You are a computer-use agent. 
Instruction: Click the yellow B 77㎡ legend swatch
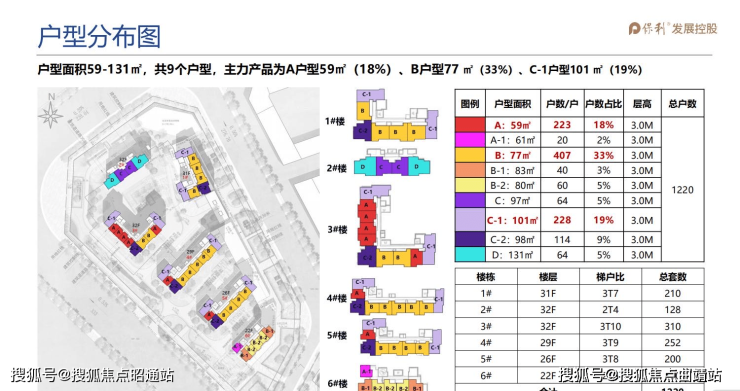tap(470, 155)
